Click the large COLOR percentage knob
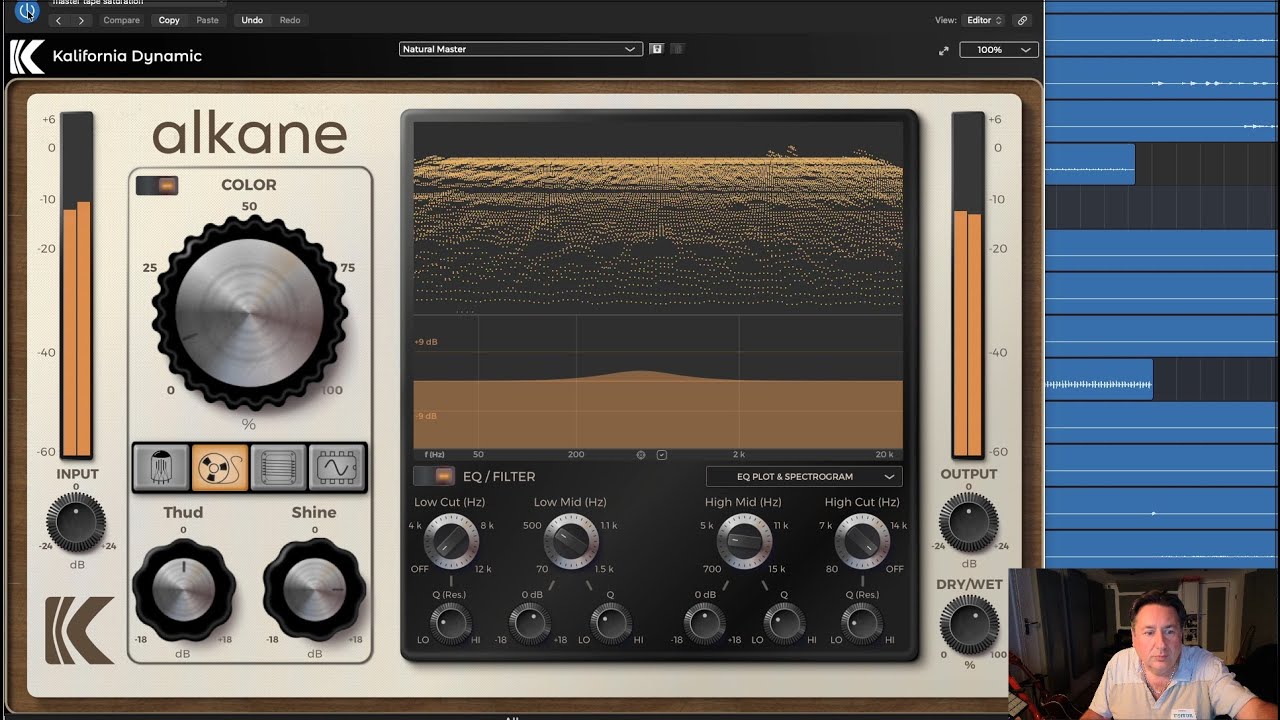Screen dimensions: 1280x720 [x=249, y=312]
